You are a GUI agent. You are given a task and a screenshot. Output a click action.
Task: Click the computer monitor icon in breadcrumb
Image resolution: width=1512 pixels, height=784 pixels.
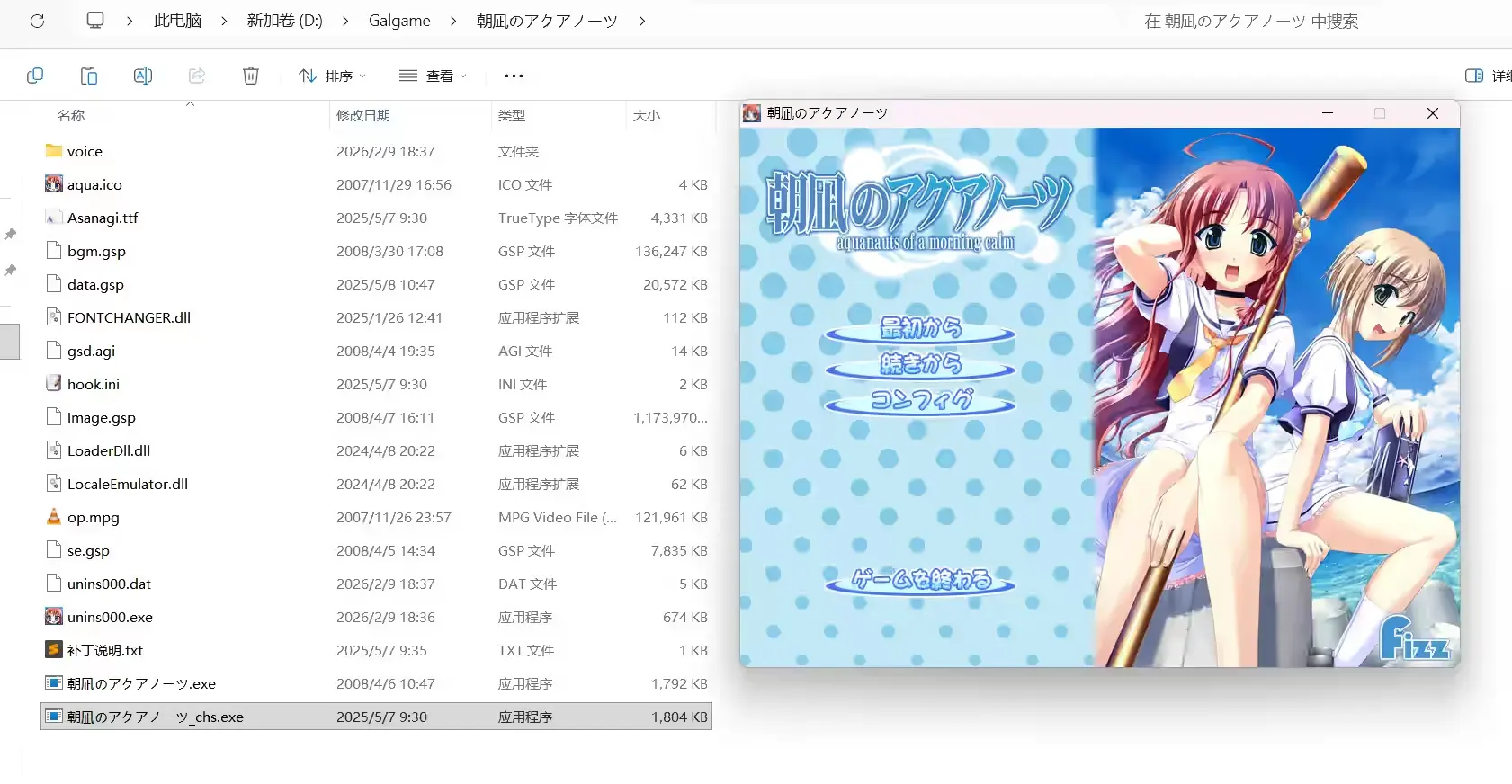point(95,20)
